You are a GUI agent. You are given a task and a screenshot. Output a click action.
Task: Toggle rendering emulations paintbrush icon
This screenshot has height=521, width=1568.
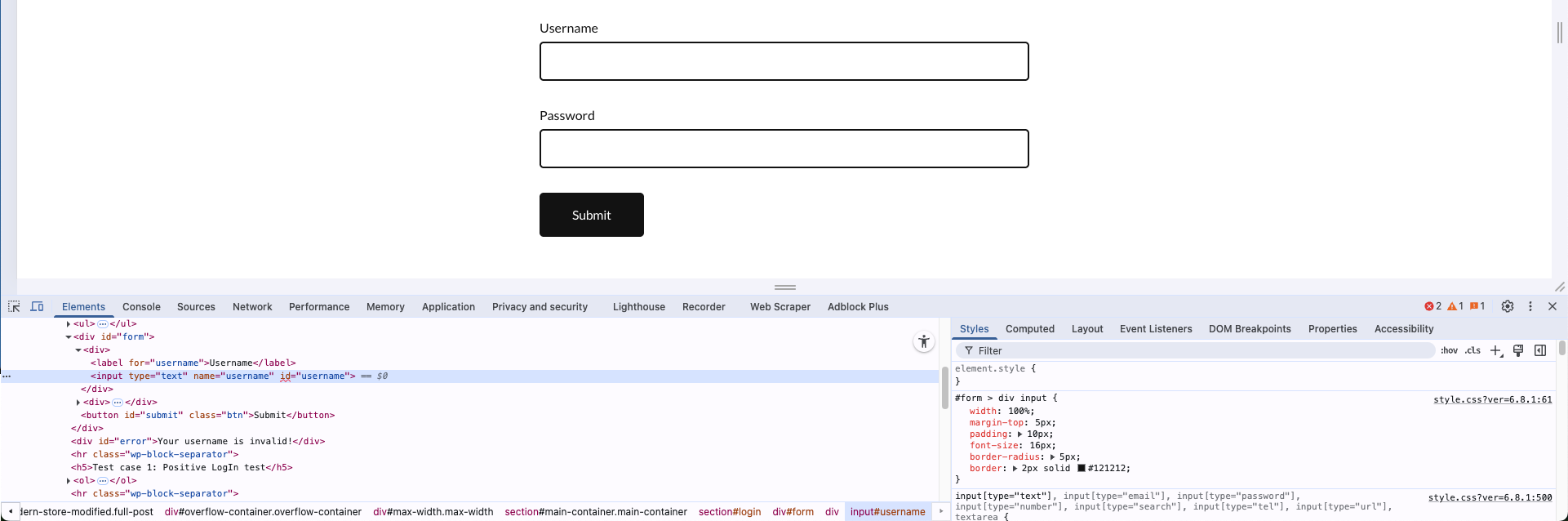click(1518, 350)
